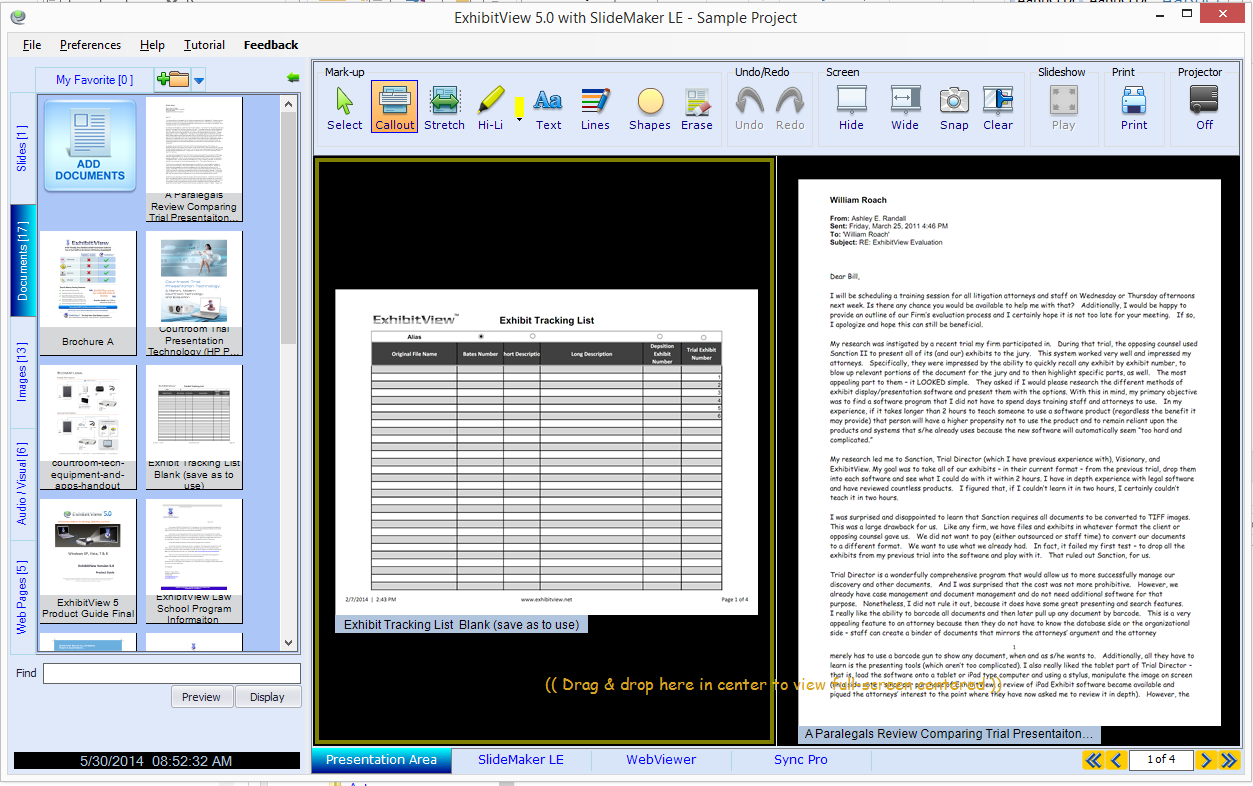Open the highlighter color dropdown
Viewport: 1253px width, 786px height.
coord(519,119)
